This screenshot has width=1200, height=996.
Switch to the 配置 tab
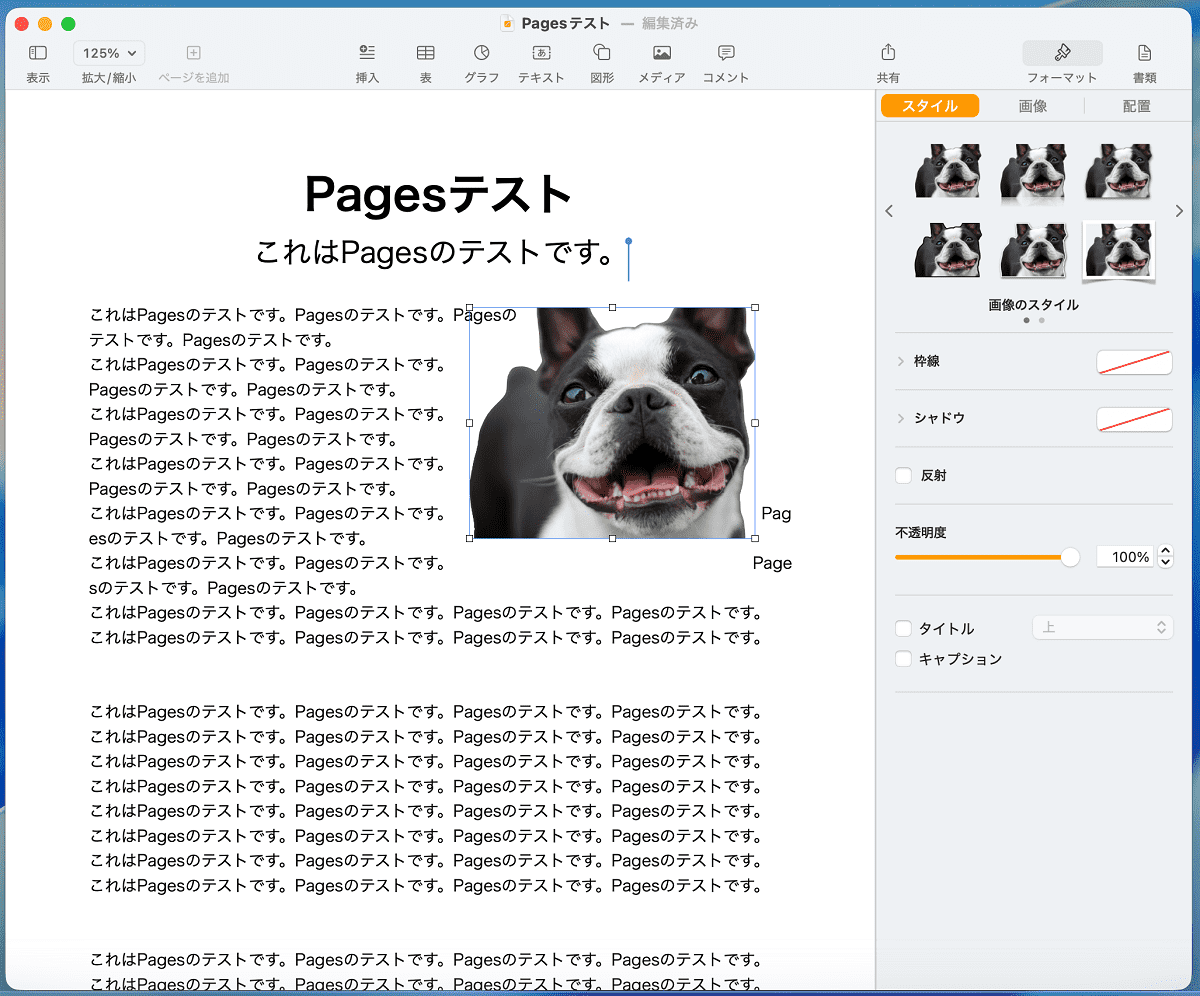pyautogui.click(x=1137, y=106)
